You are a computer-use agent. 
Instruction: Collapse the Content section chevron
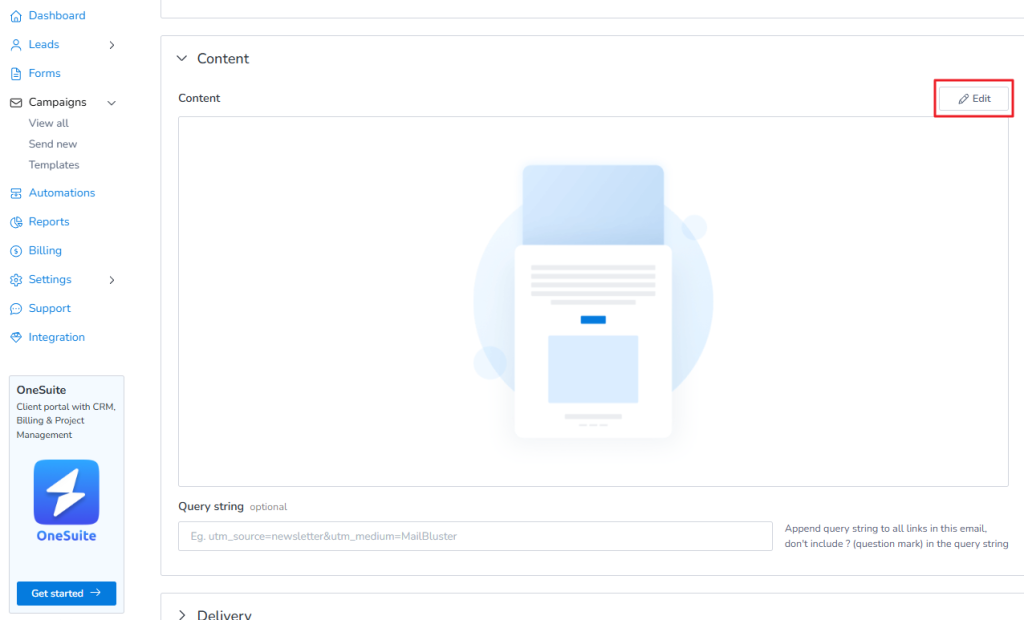(182, 58)
